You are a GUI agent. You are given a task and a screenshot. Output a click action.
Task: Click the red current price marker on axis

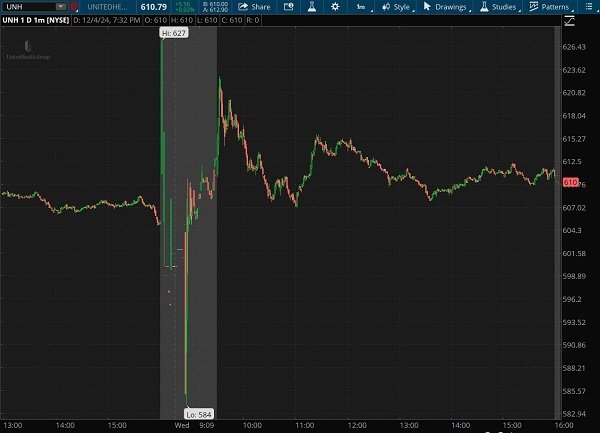coord(571,182)
